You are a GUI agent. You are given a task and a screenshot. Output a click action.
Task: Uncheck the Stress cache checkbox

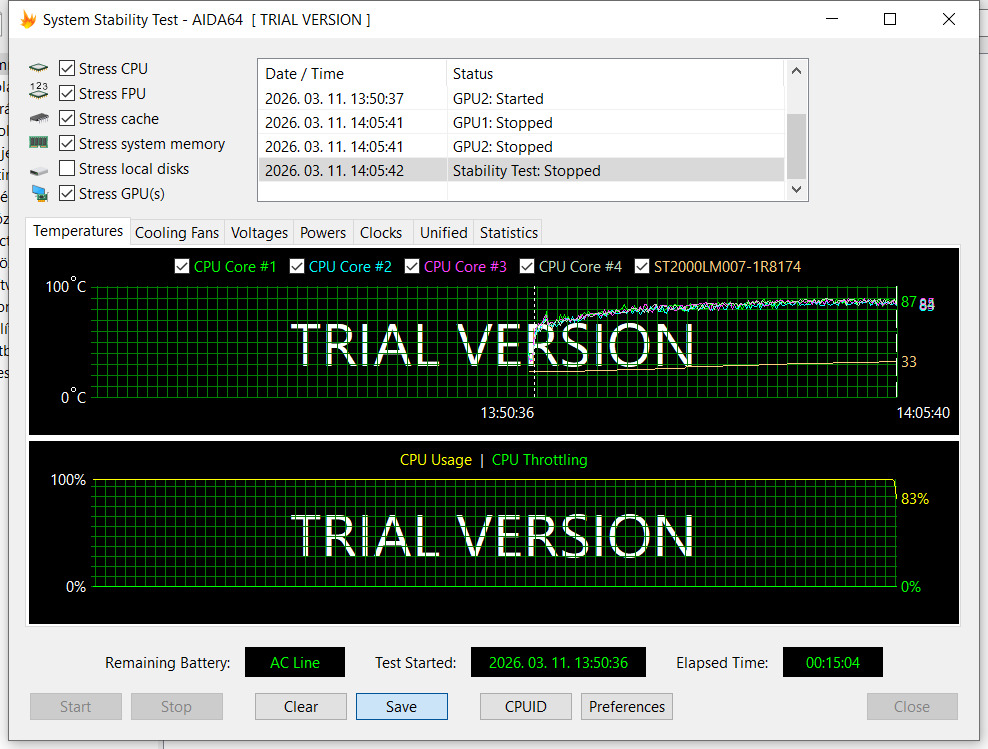[67, 118]
